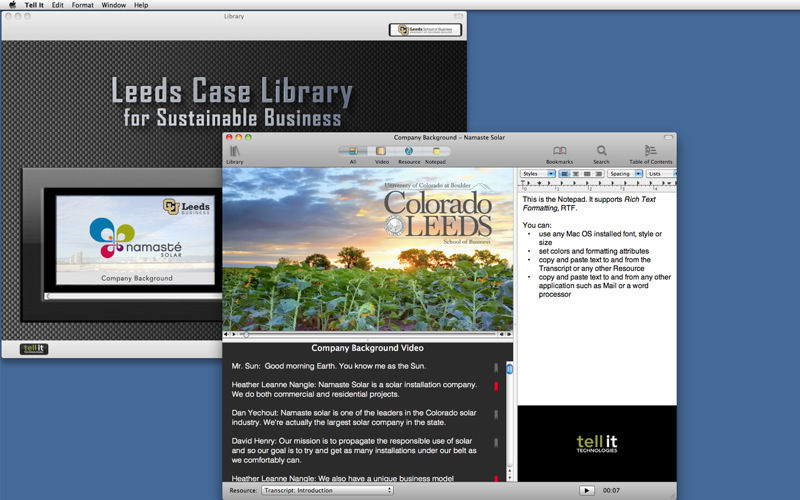Justify notepad text
The width and height of the screenshot is (800, 500).
tap(587, 174)
